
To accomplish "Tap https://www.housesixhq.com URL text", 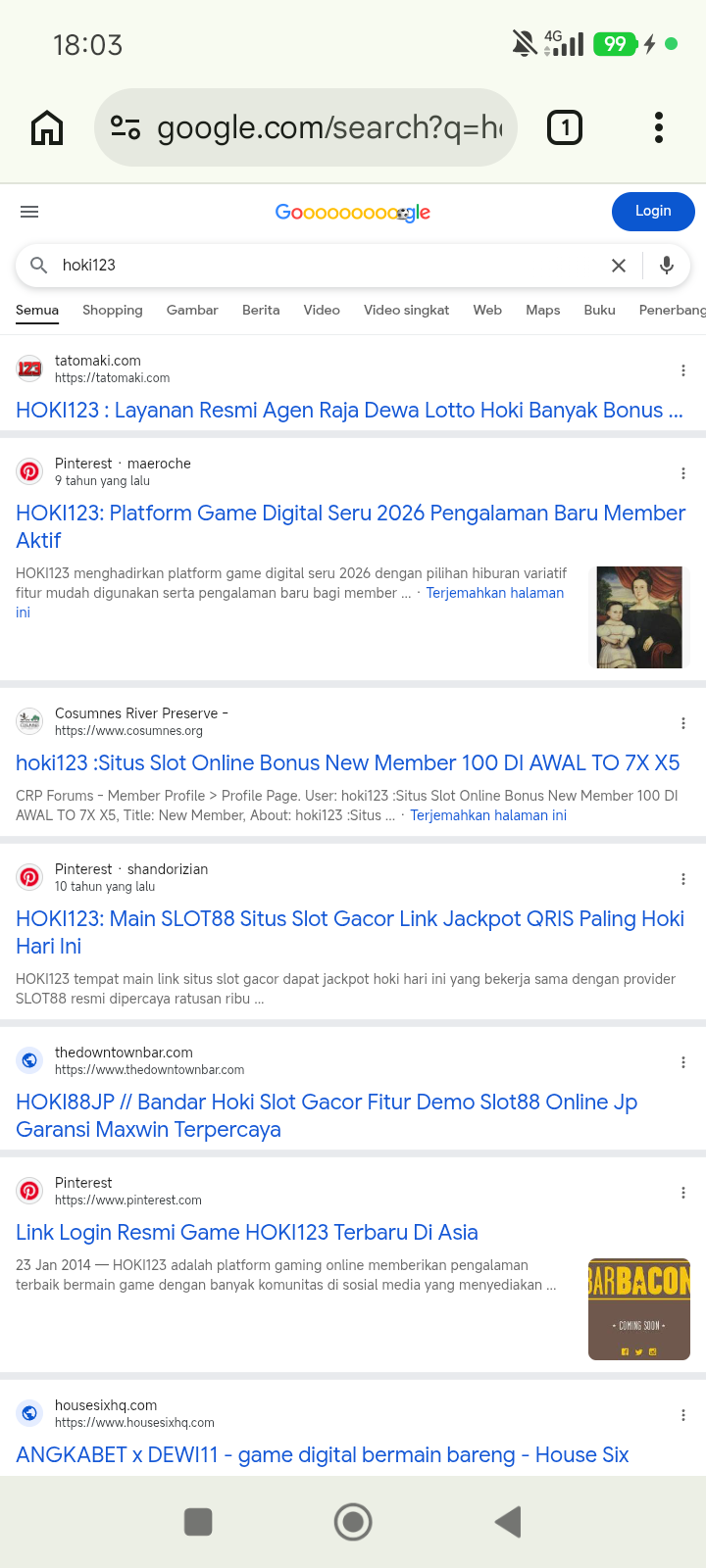I will [134, 1423].
